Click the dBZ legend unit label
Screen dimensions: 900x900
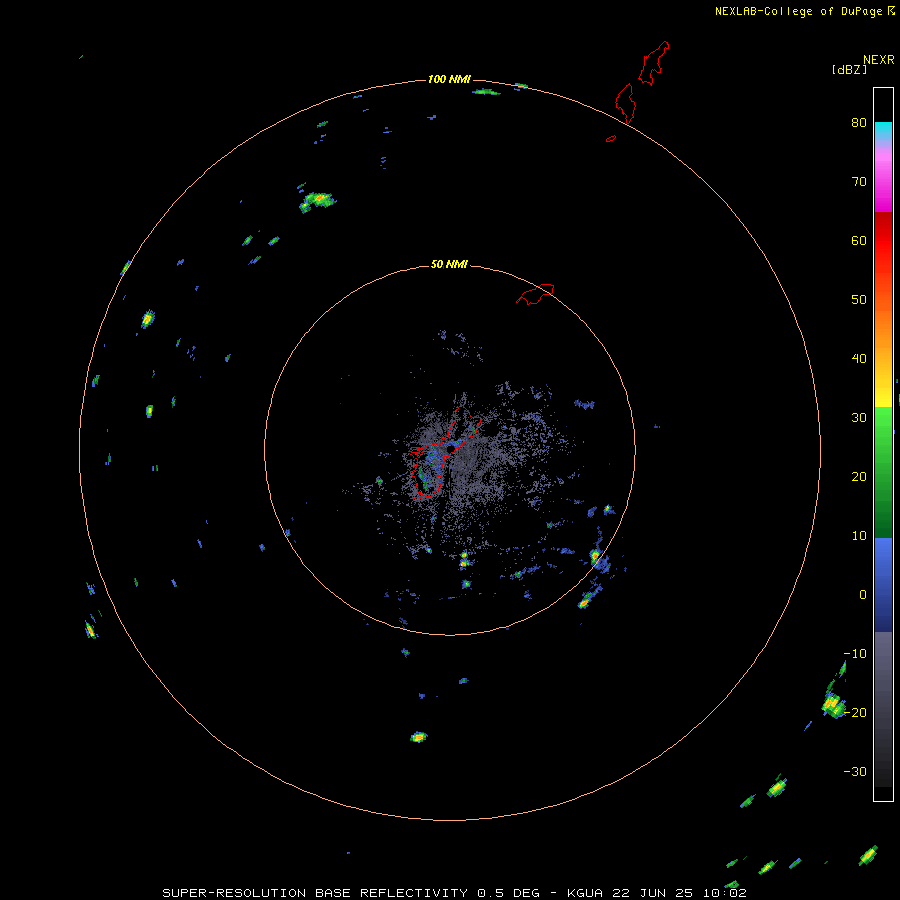[849, 69]
